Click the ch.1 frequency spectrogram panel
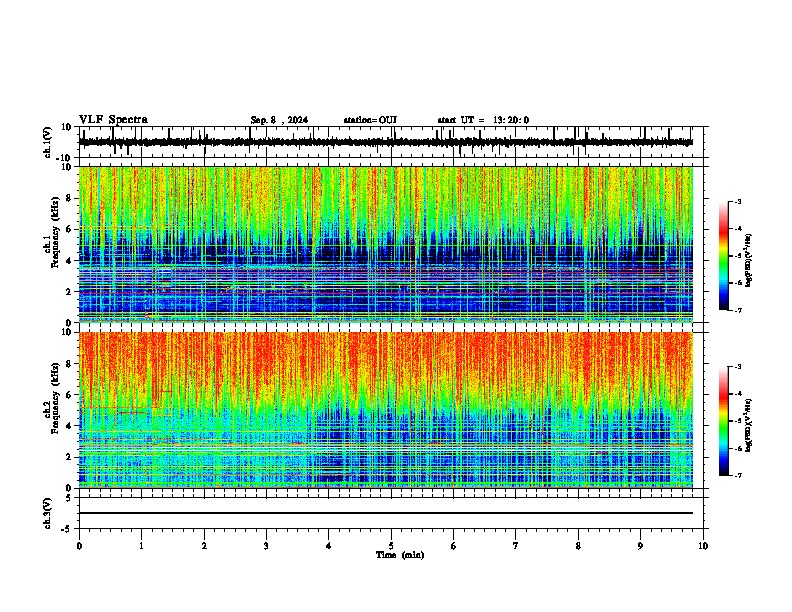 pos(385,244)
